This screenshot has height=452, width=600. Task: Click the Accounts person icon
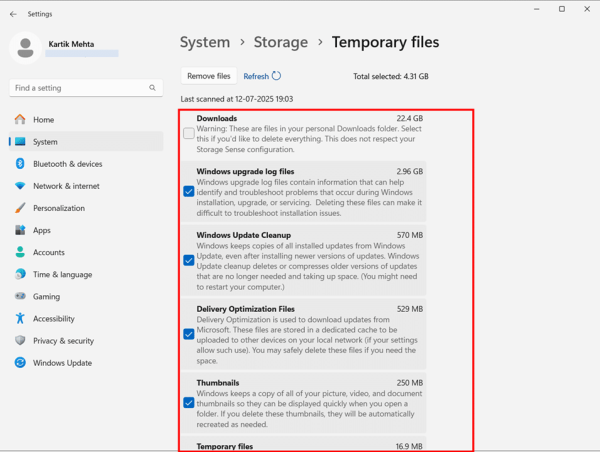[20, 252]
